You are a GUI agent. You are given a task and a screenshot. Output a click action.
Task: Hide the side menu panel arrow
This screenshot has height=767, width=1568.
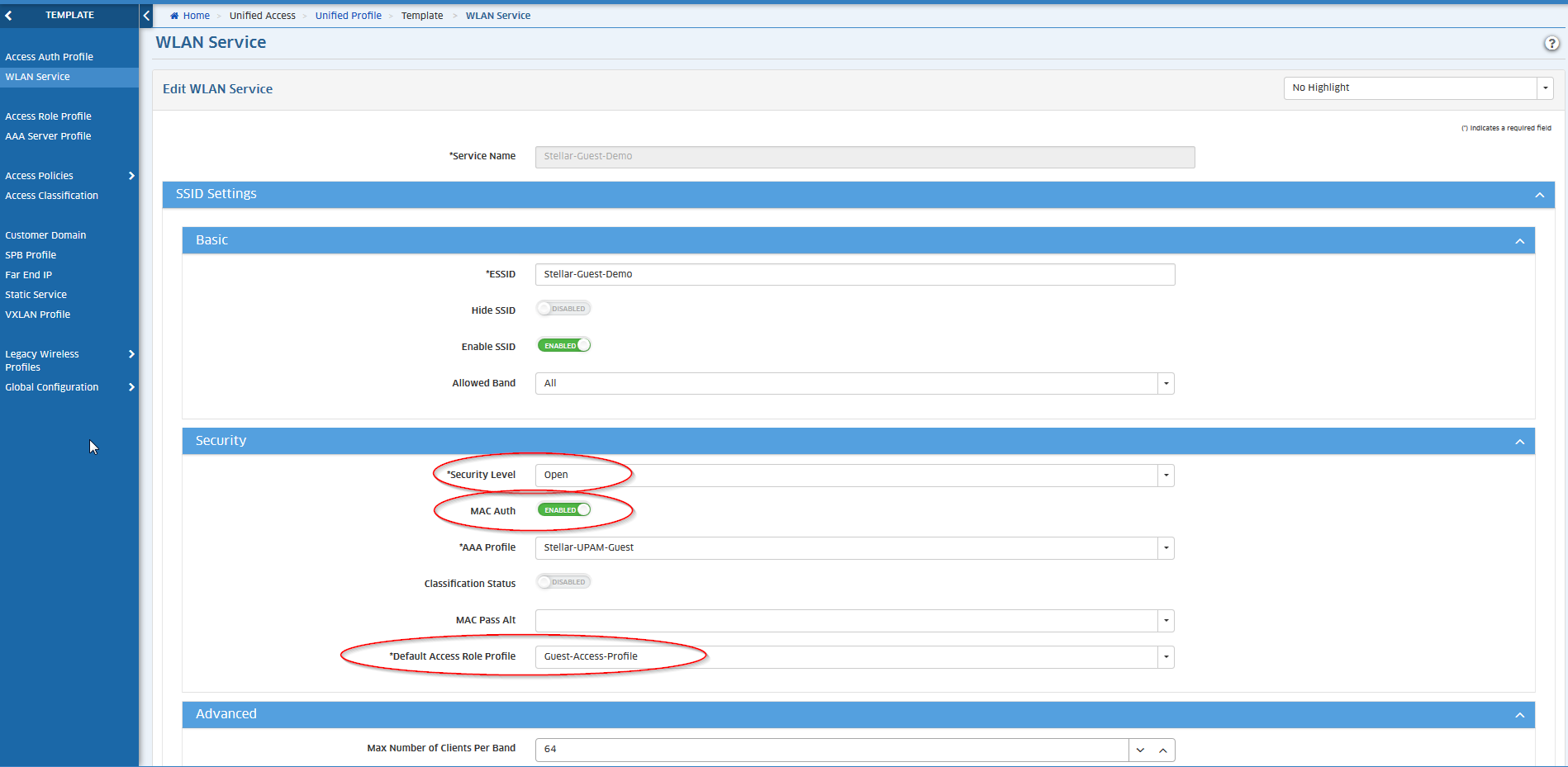coord(146,15)
